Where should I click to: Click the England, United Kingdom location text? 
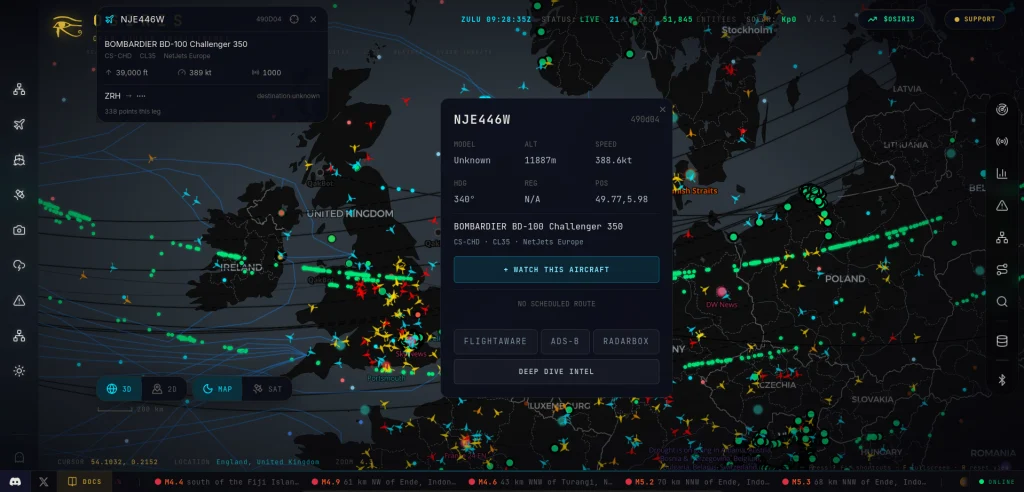pyautogui.click(x=268, y=462)
